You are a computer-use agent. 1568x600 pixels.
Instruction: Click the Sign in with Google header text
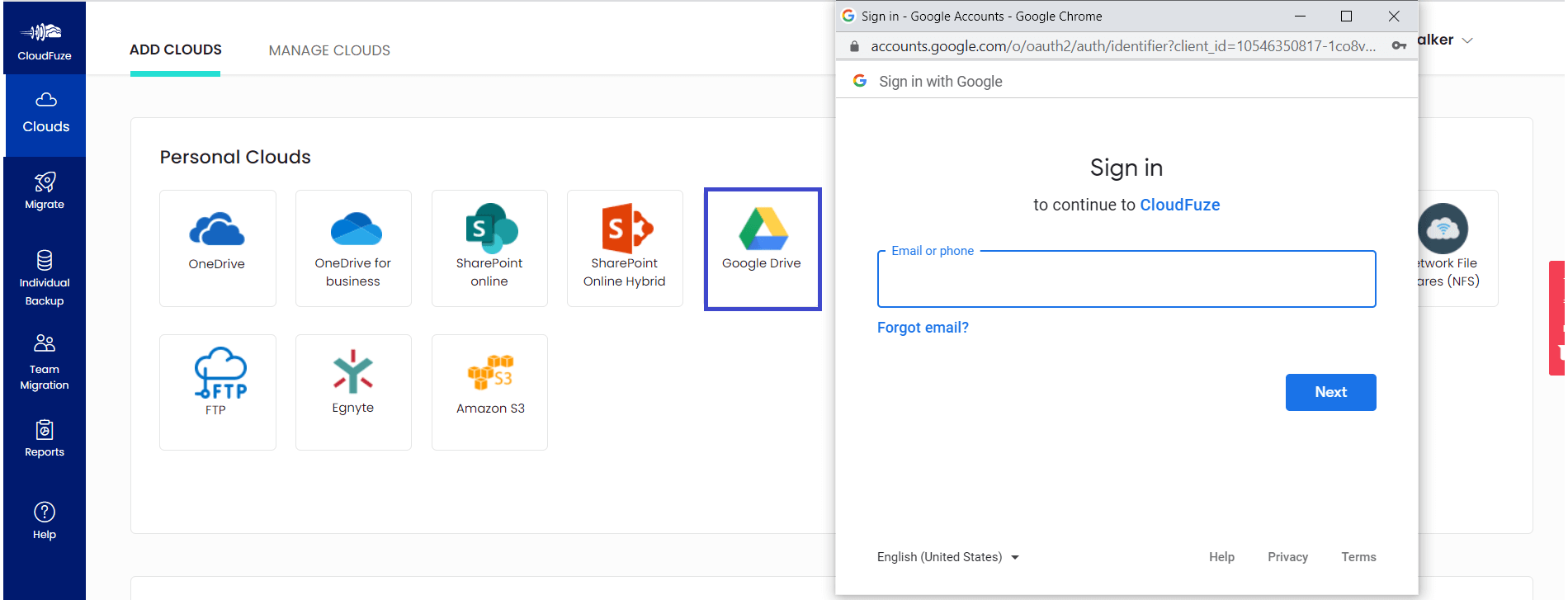941,82
